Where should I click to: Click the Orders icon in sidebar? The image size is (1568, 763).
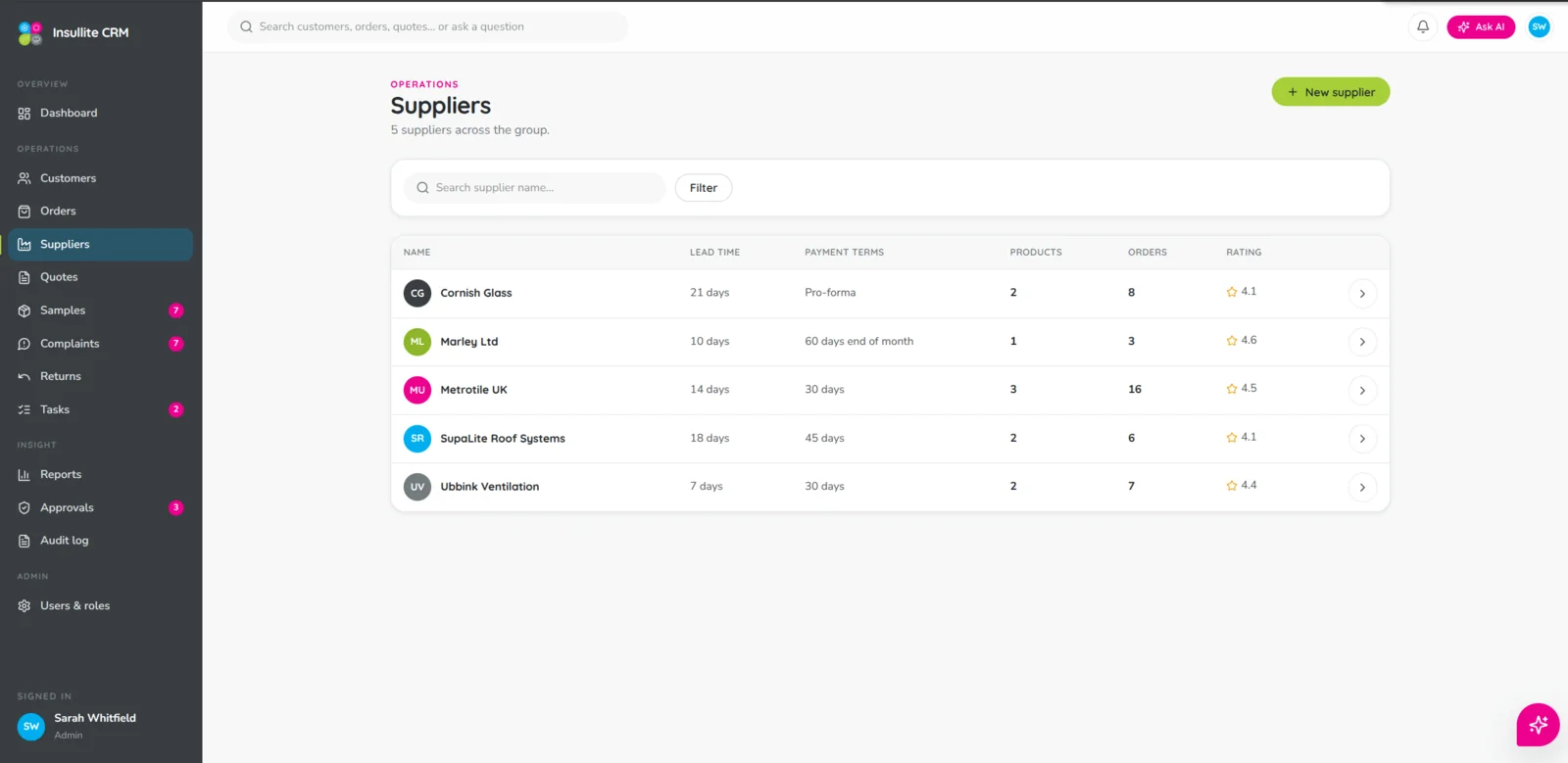coord(24,212)
